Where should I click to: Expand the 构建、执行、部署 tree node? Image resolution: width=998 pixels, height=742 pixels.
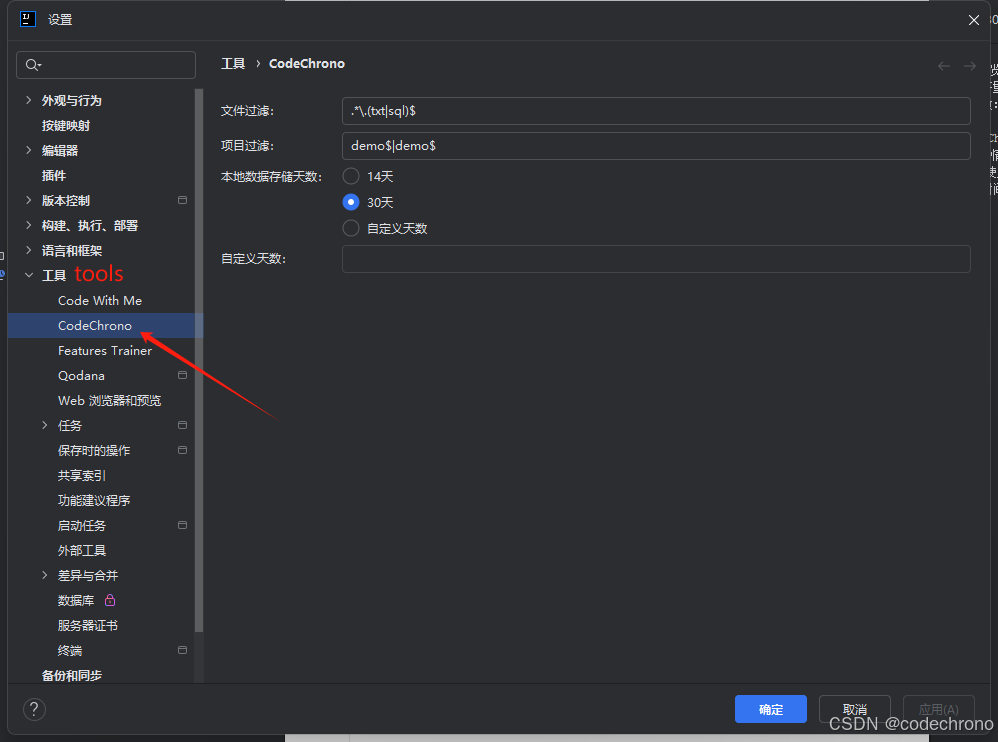click(x=29, y=225)
